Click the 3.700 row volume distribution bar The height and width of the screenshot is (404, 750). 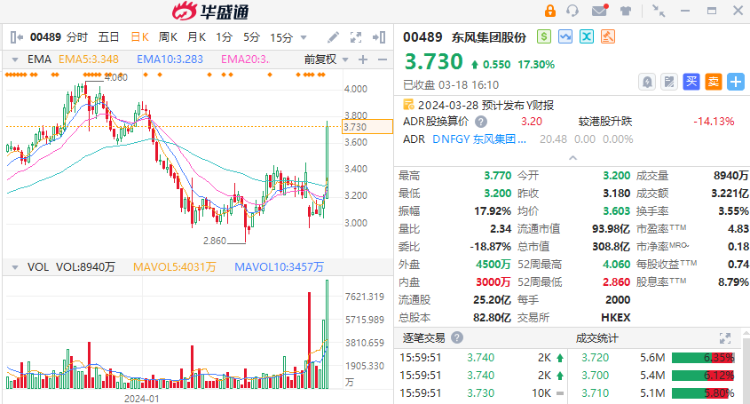coord(703,375)
